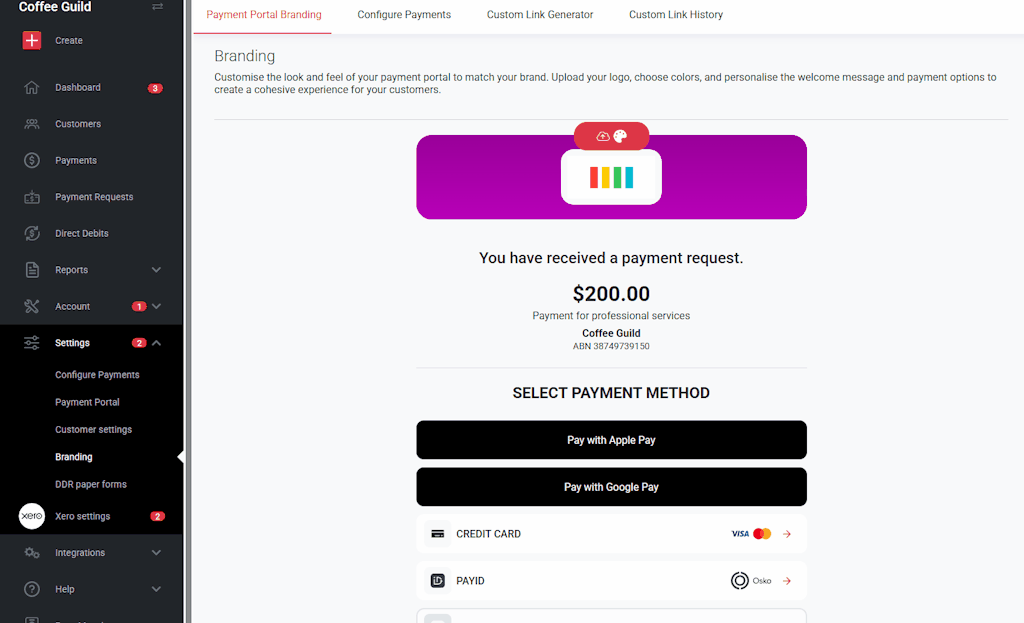Image resolution: width=1024 pixels, height=623 pixels.
Task: Click the Direct Debits icon
Action: 32,233
